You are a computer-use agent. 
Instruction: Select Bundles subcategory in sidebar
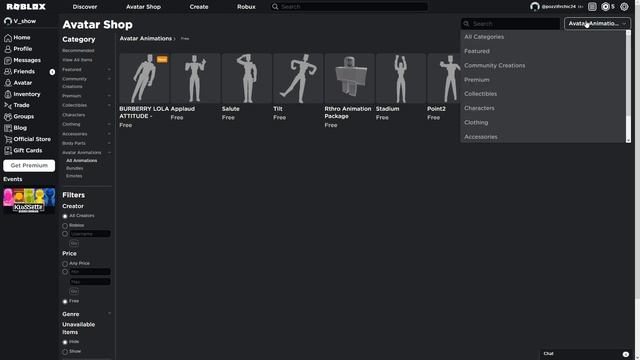pyautogui.click(x=75, y=168)
